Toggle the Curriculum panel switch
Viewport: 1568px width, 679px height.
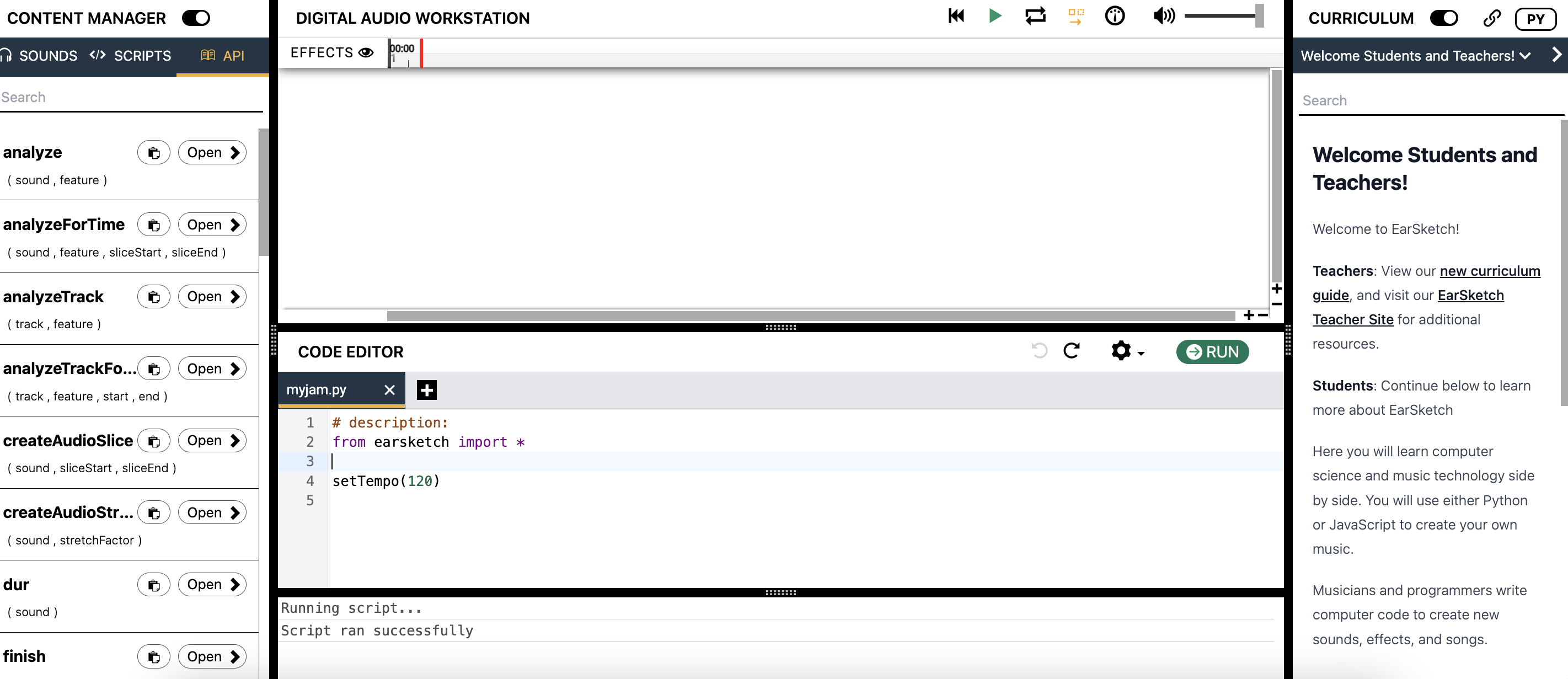point(1443,18)
